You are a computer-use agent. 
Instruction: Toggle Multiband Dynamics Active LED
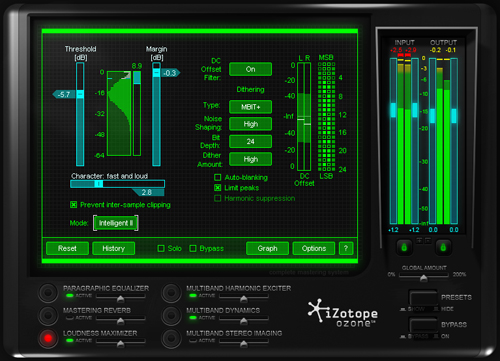pyautogui.click(x=193, y=318)
